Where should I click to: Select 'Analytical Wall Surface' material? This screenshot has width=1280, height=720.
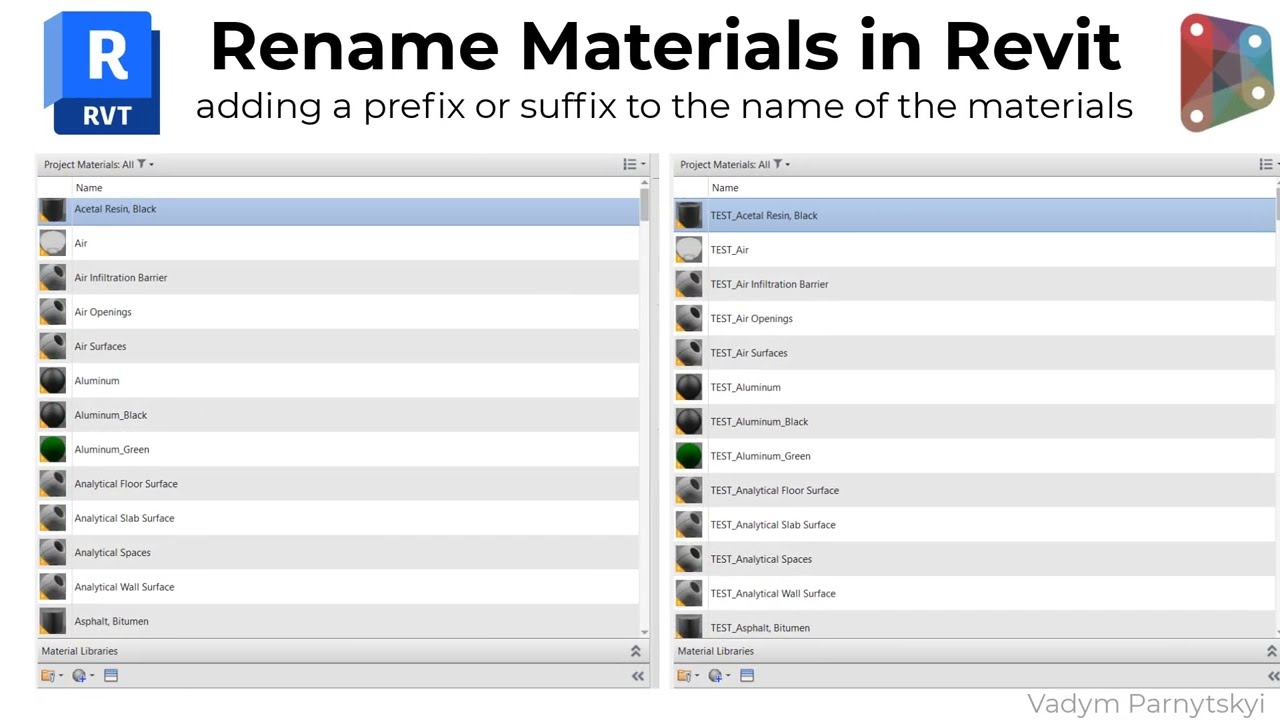(338, 587)
